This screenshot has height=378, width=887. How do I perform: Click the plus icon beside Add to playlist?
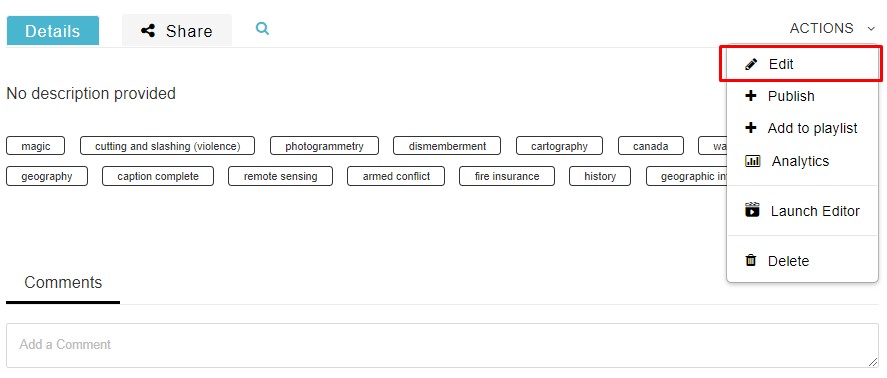(x=751, y=128)
